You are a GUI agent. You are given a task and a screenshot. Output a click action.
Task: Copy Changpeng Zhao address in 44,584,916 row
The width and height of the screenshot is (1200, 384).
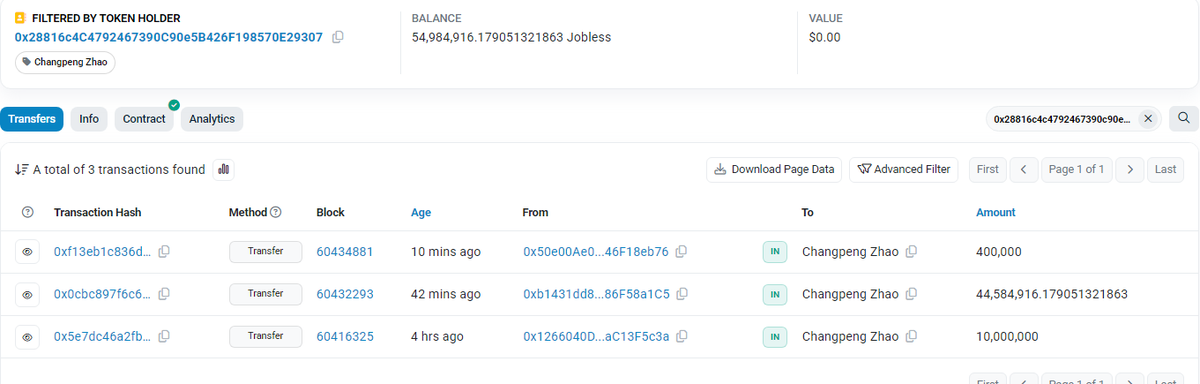[911, 294]
